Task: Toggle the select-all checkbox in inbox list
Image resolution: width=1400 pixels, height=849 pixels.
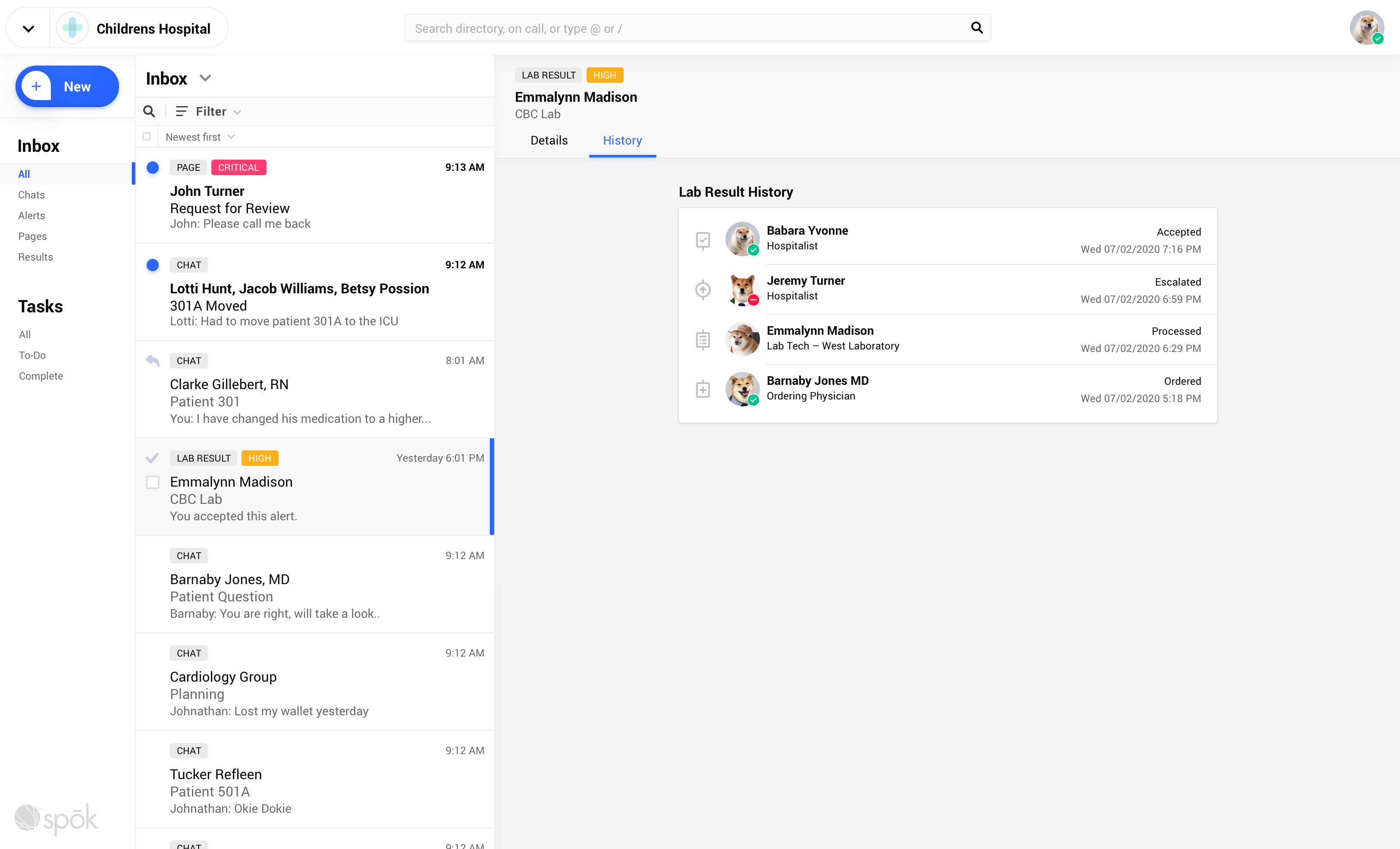Action: point(147,136)
